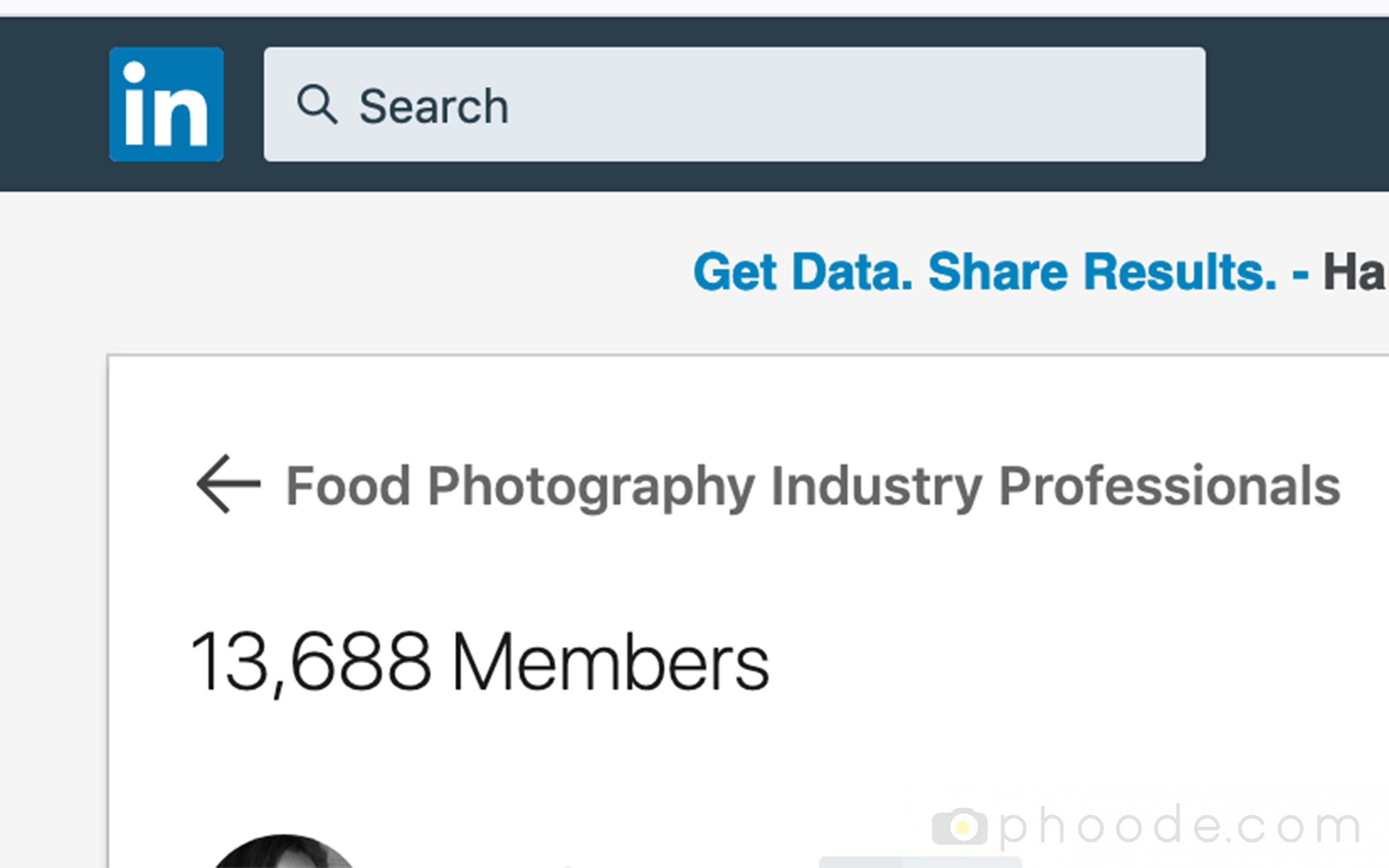1389x868 pixels.
Task: Click the phoode.com camera watermark icon
Action: pyautogui.click(x=960, y=827)
